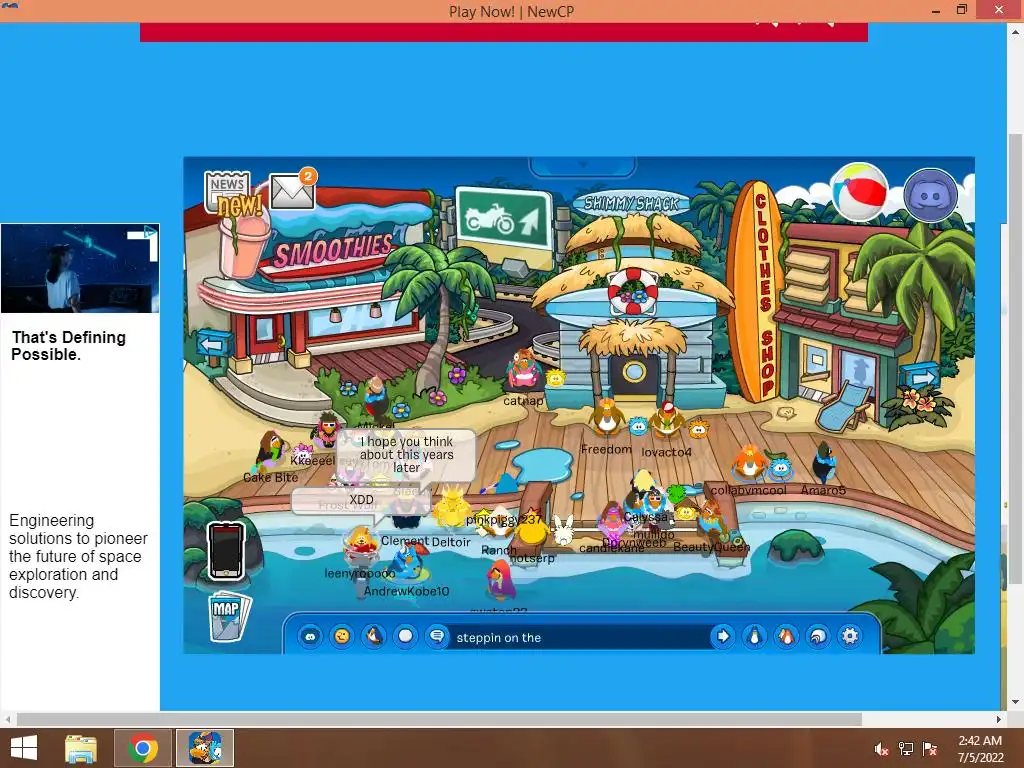The width and height of the screenshot is (1024, 768).
Task: Click penguin named Freedom
Action: (x=607, y=417)
